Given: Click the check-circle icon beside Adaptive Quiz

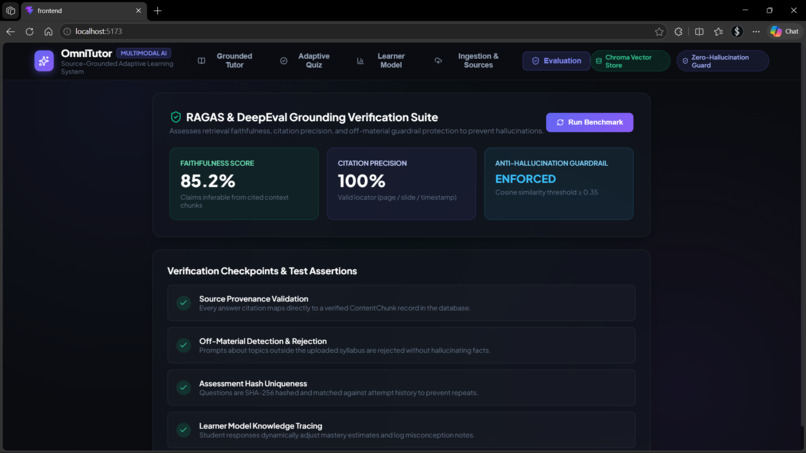Looking at the screenshot, I should [x=283, y=61].
